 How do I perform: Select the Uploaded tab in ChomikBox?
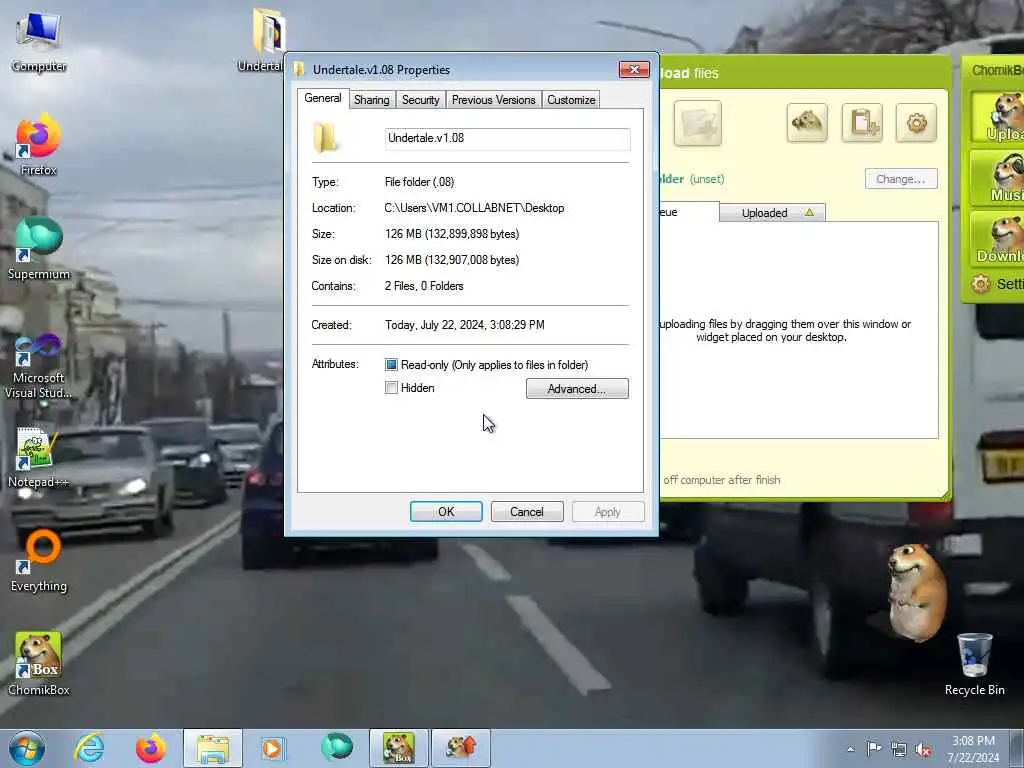773,213
